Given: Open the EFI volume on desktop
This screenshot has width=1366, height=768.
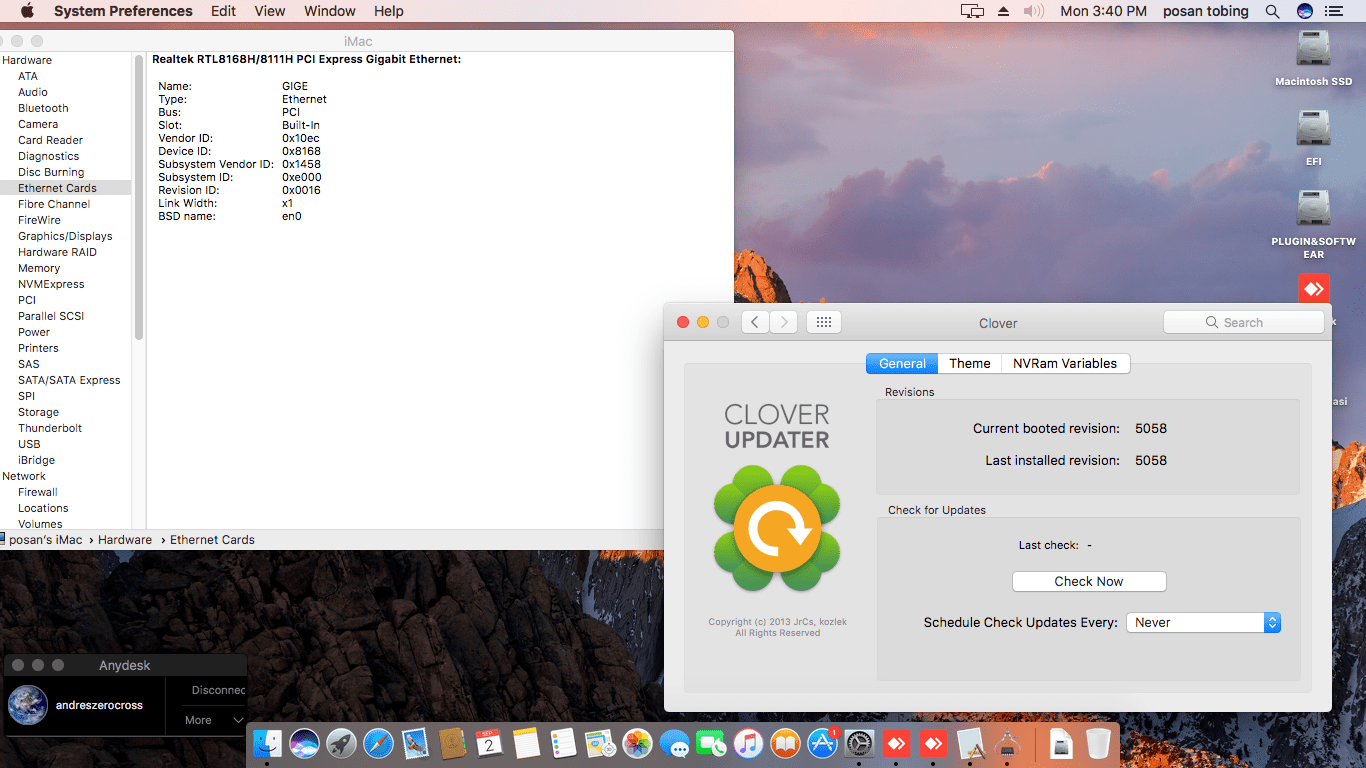Looking at the screenshot, I should pyautogui.click(x=1313, y=137).
